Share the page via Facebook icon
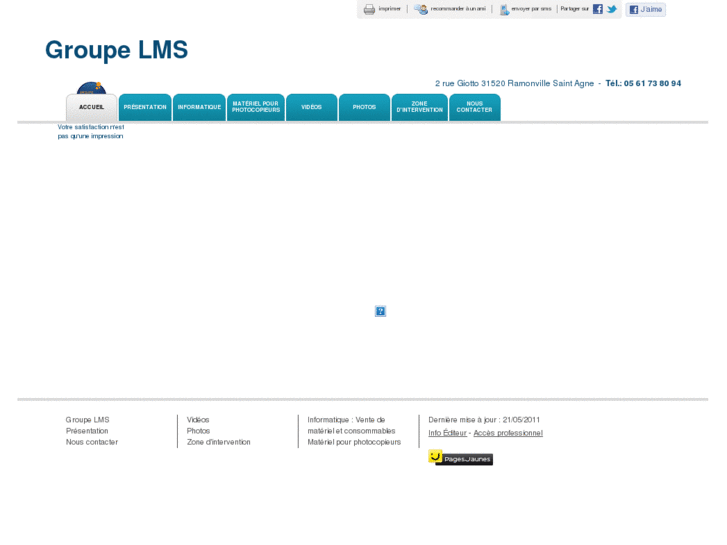Screen dimensions: 727x545 pyautogui.click(x=598, y=9)
